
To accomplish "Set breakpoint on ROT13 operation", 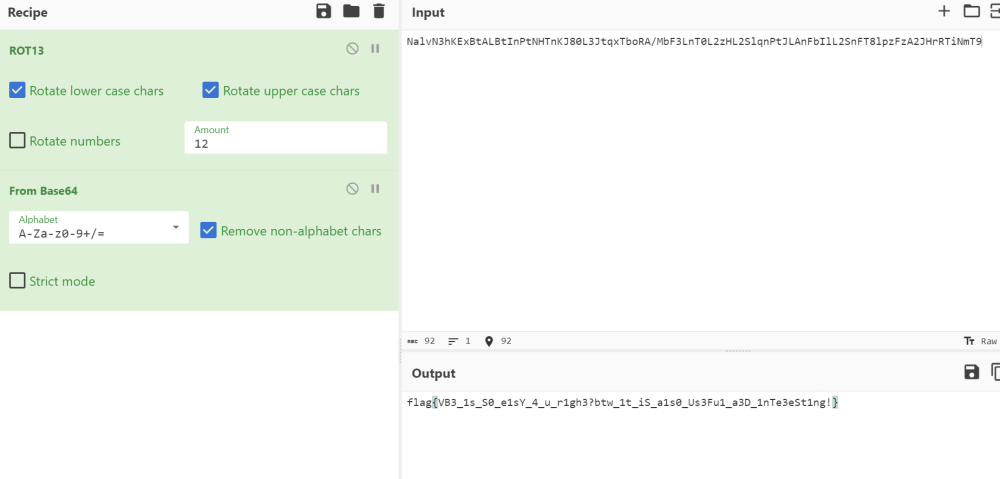I will coord(375,49).
